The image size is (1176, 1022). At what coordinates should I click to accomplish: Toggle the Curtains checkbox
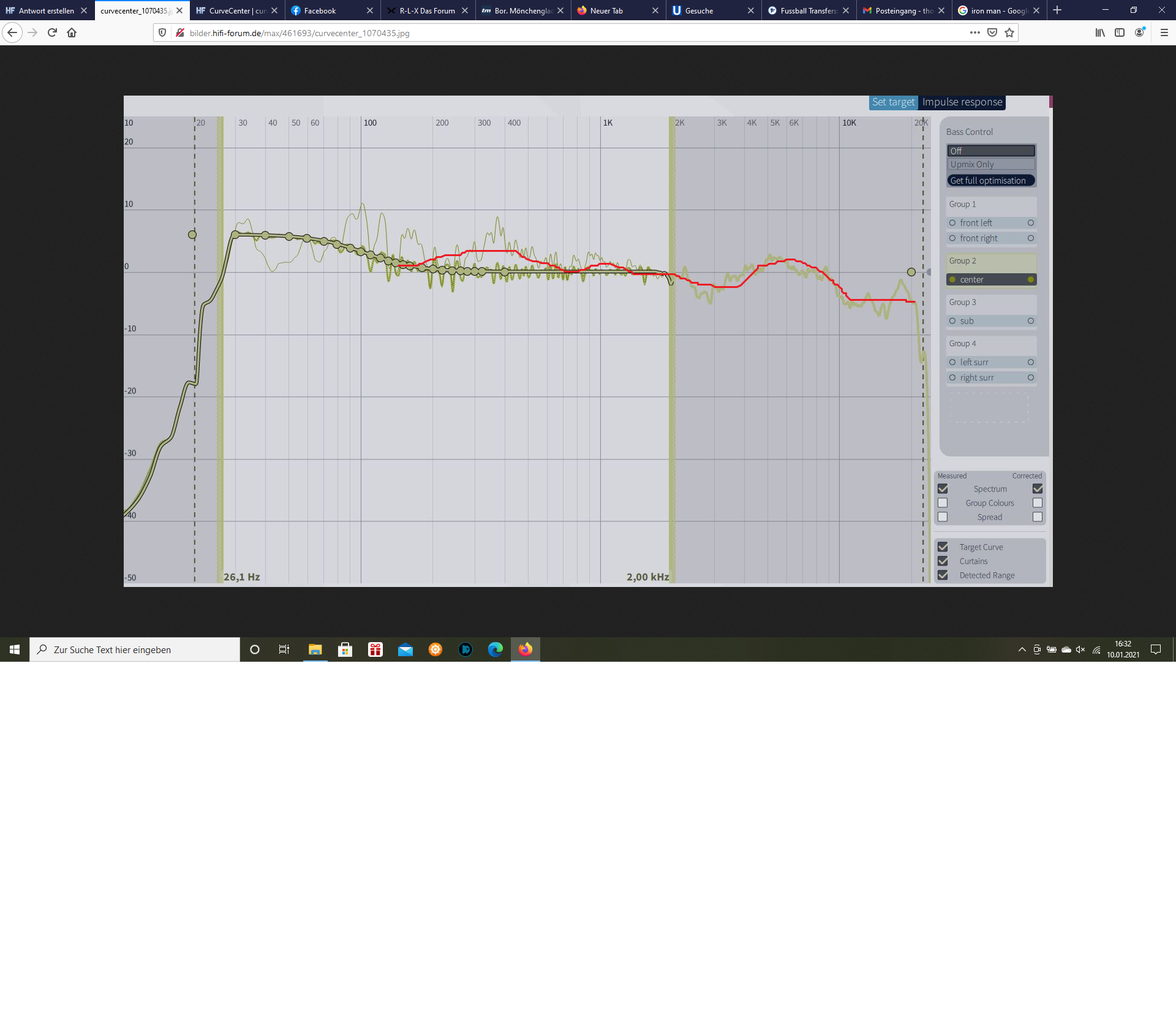[943, 561]
